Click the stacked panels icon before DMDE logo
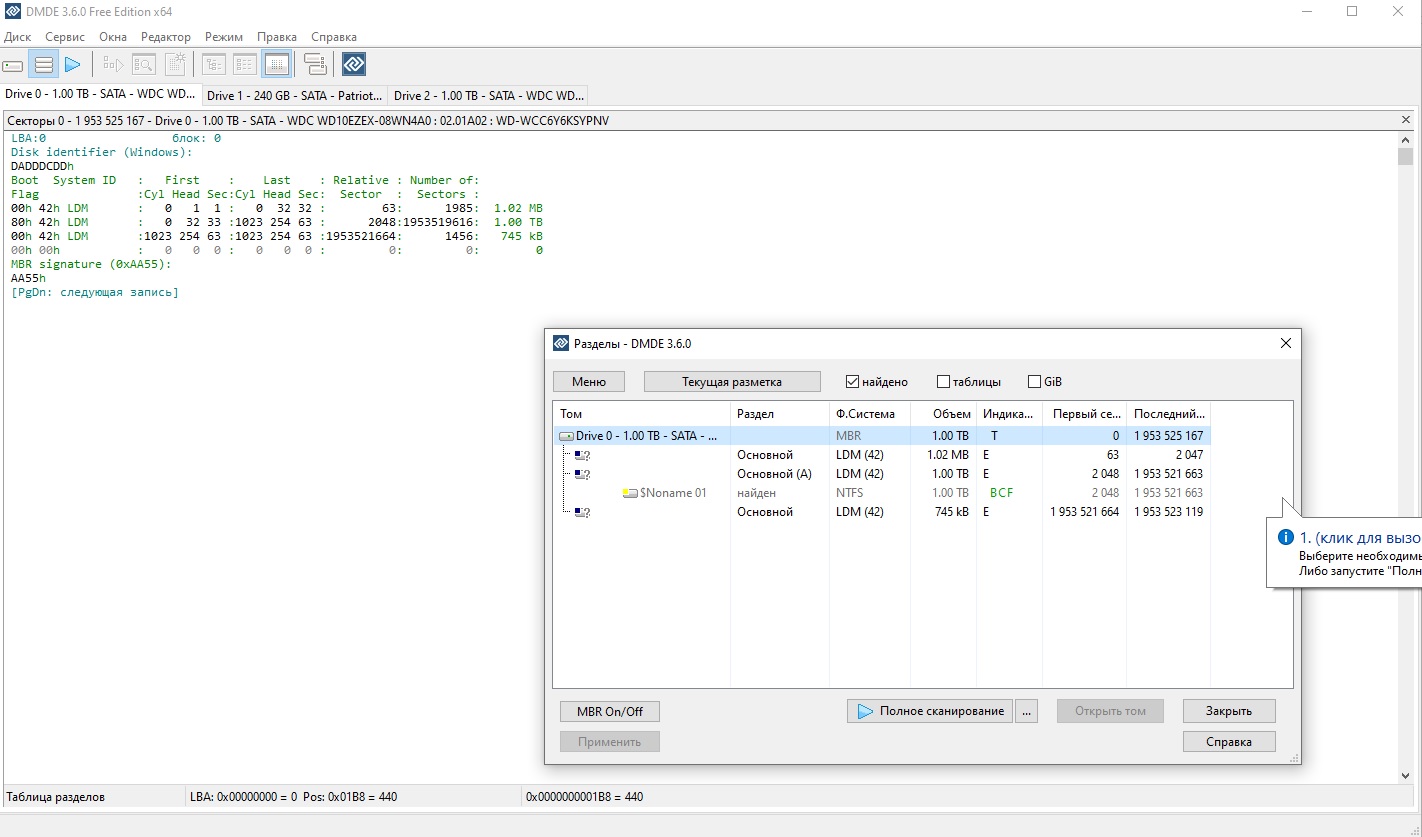 (315, 65)
